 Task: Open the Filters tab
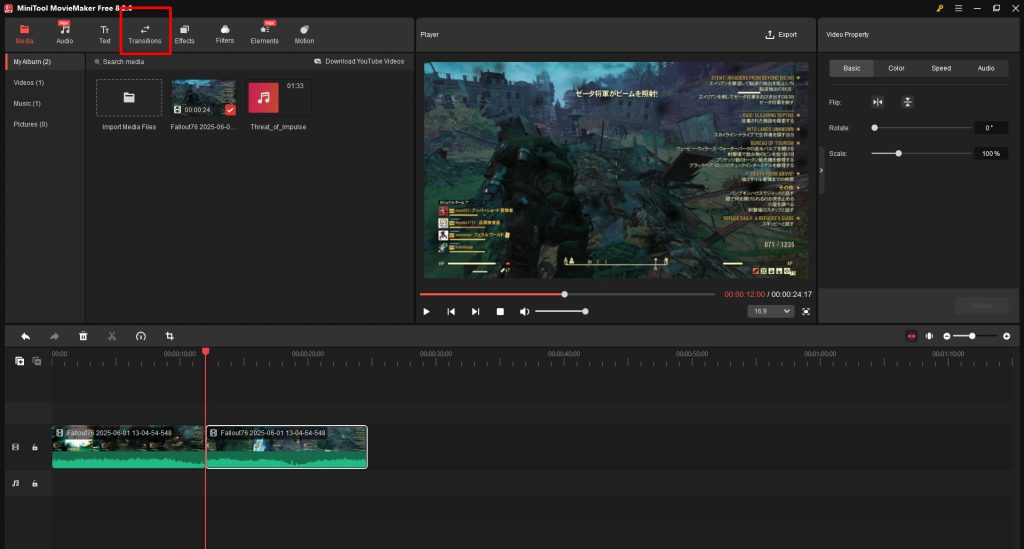225,34
